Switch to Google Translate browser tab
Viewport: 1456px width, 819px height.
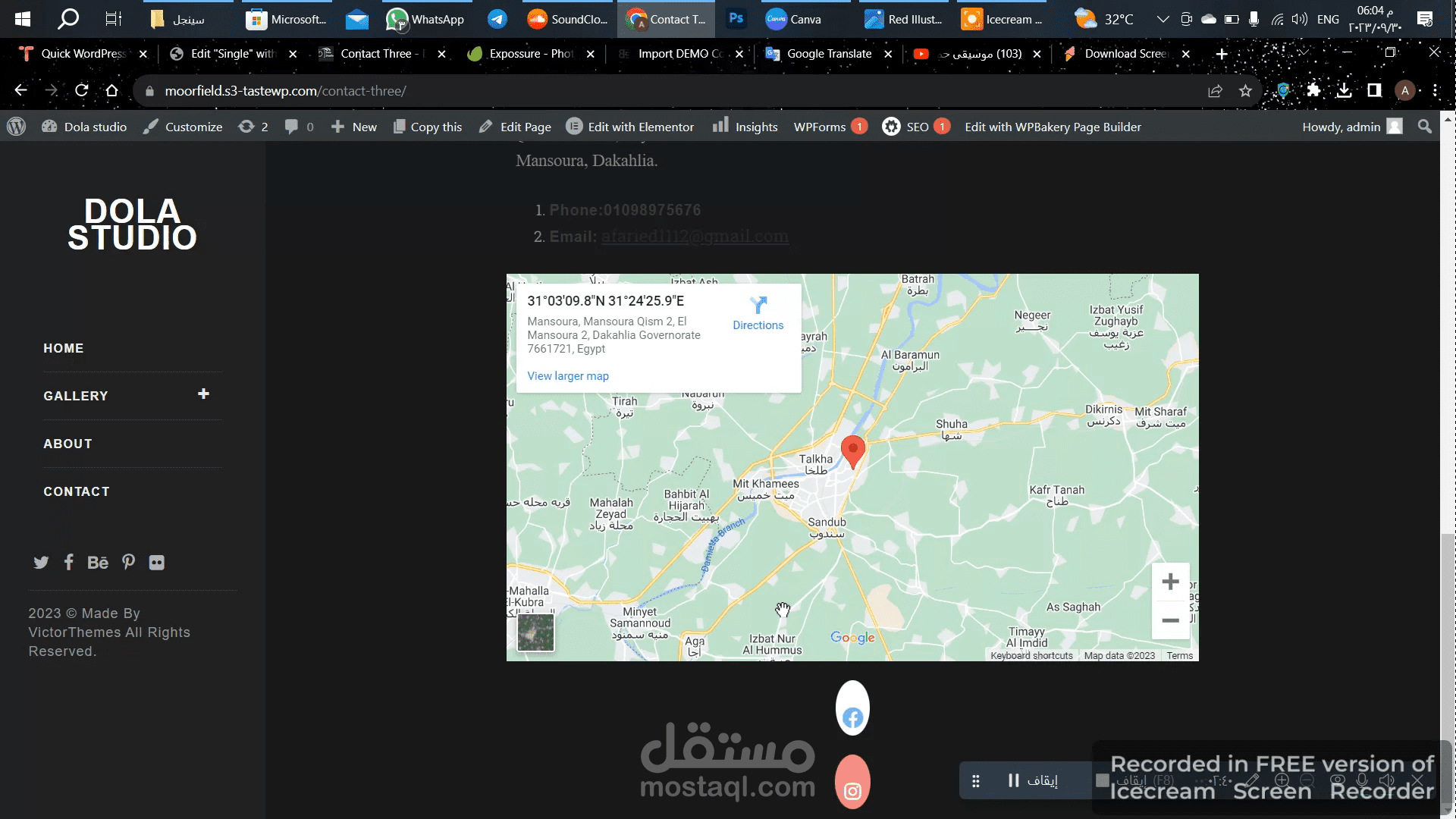coord(828,54)
